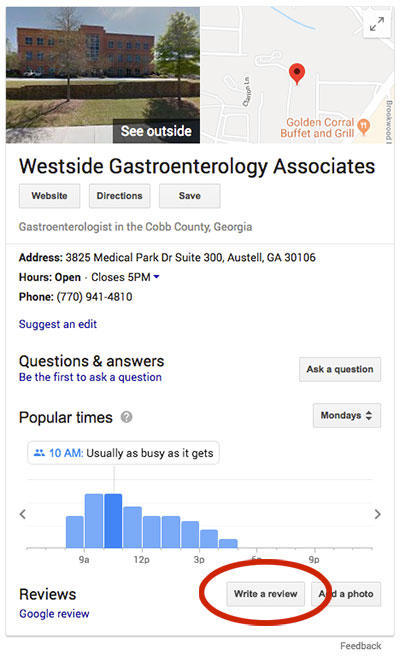Image resolution: width=400 pixels, height=656 pixels.
Task: Open the Mondays day selector
Action: tap(346, 415)
